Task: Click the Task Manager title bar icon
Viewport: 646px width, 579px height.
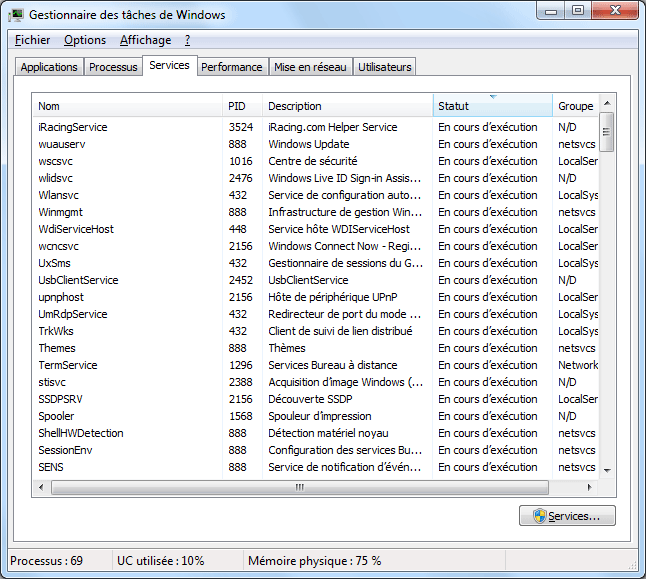Action: click(17, 15)
